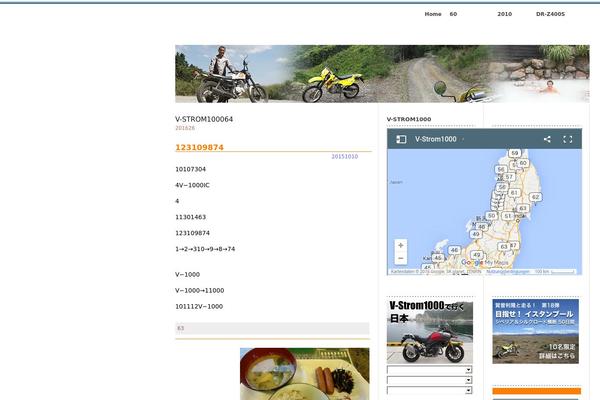600x400 pixels.
Task: Select the text line 11301463
Action: click(191, 217)
